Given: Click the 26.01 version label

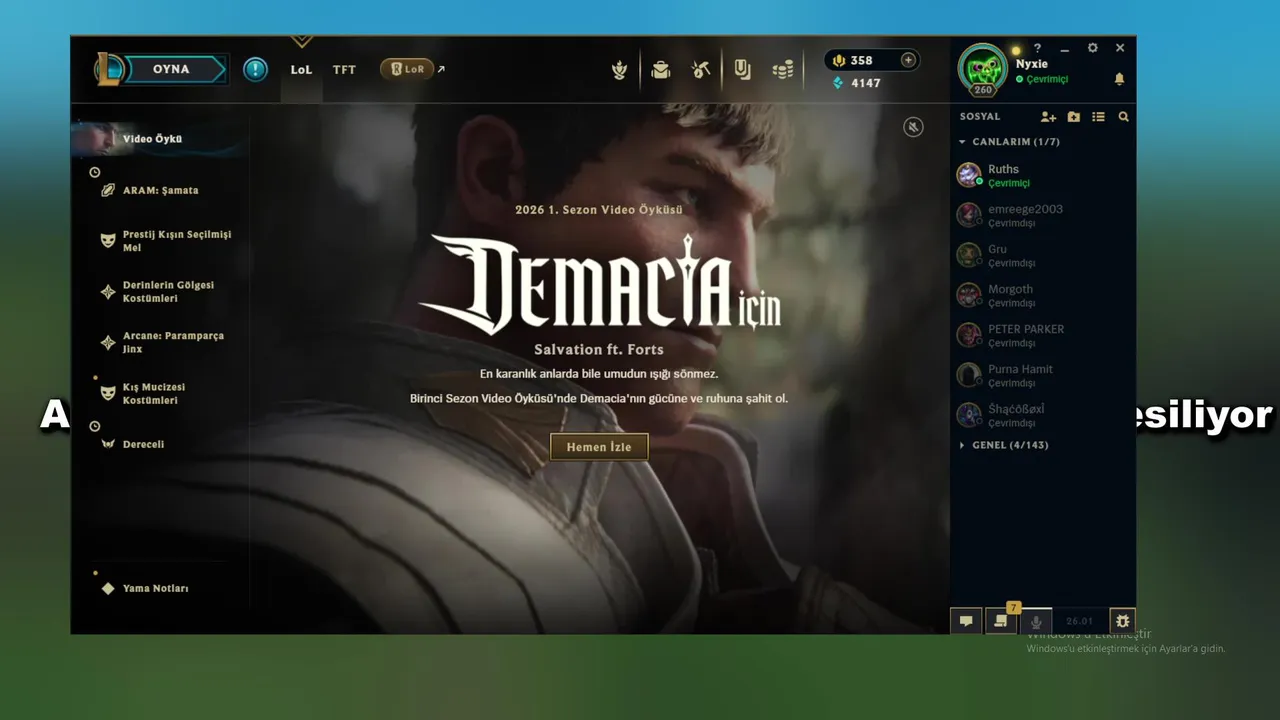Looking at the screenshot, I should coord(1079,622).
